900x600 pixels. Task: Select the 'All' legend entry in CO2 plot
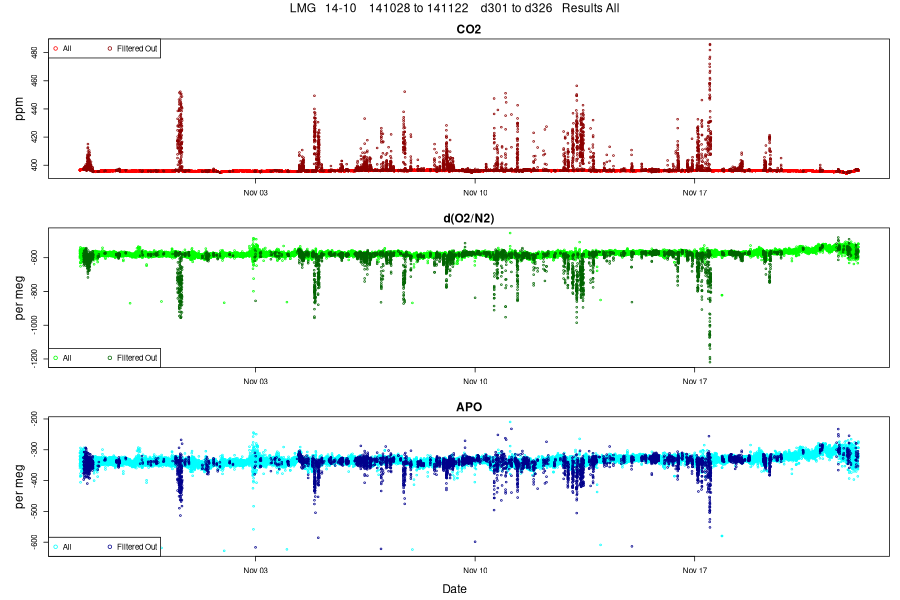62,48
